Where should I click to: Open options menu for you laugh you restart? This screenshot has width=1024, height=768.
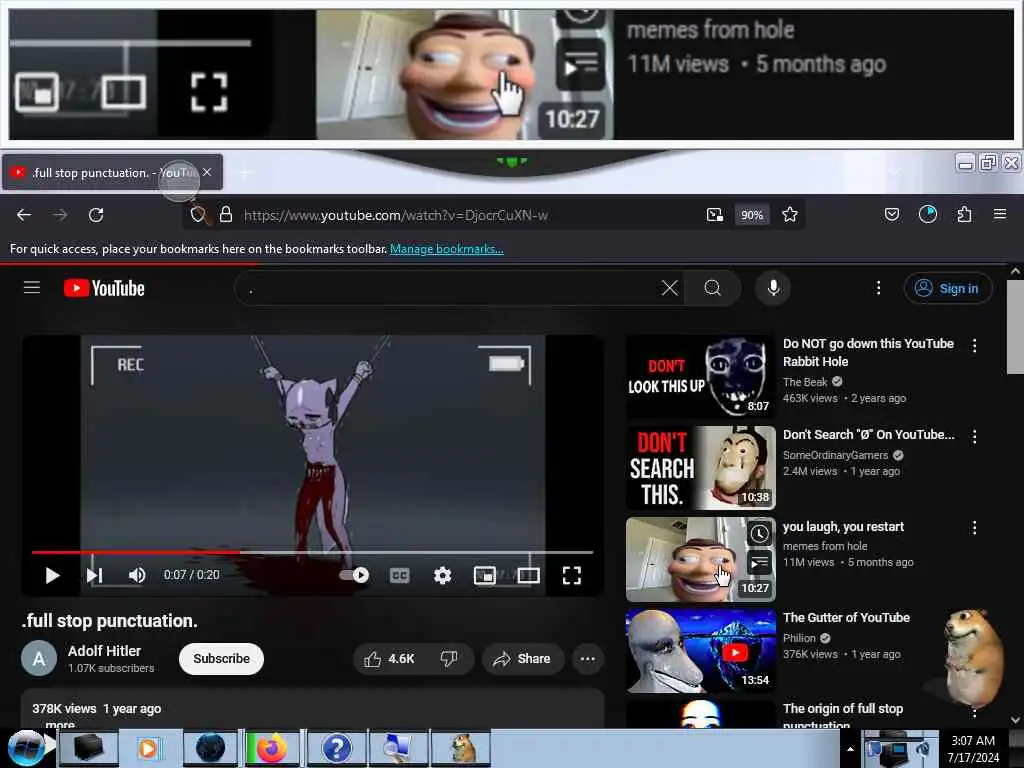coord(974,528)
